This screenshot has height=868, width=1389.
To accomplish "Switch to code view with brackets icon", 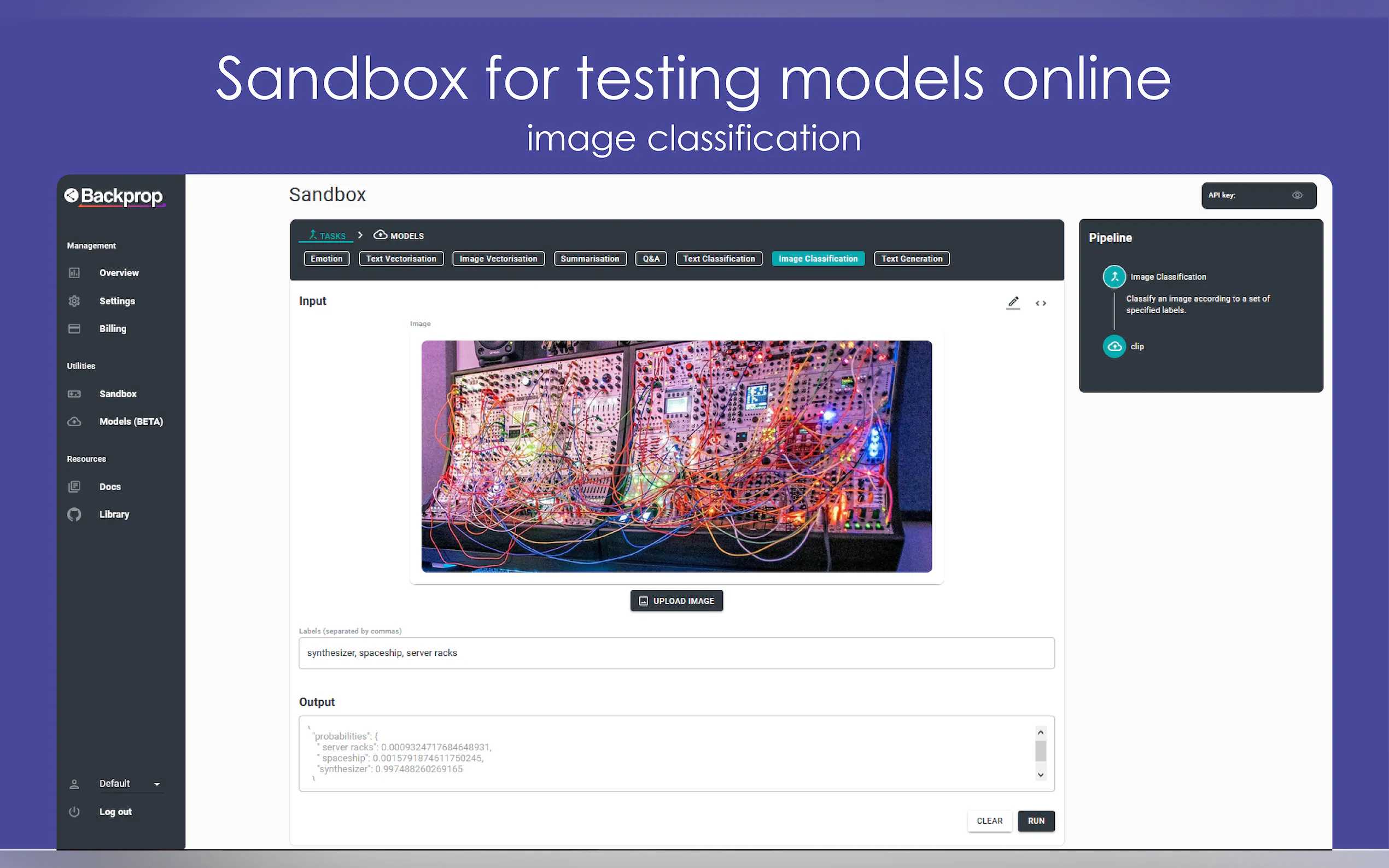I will point(1041,303).
